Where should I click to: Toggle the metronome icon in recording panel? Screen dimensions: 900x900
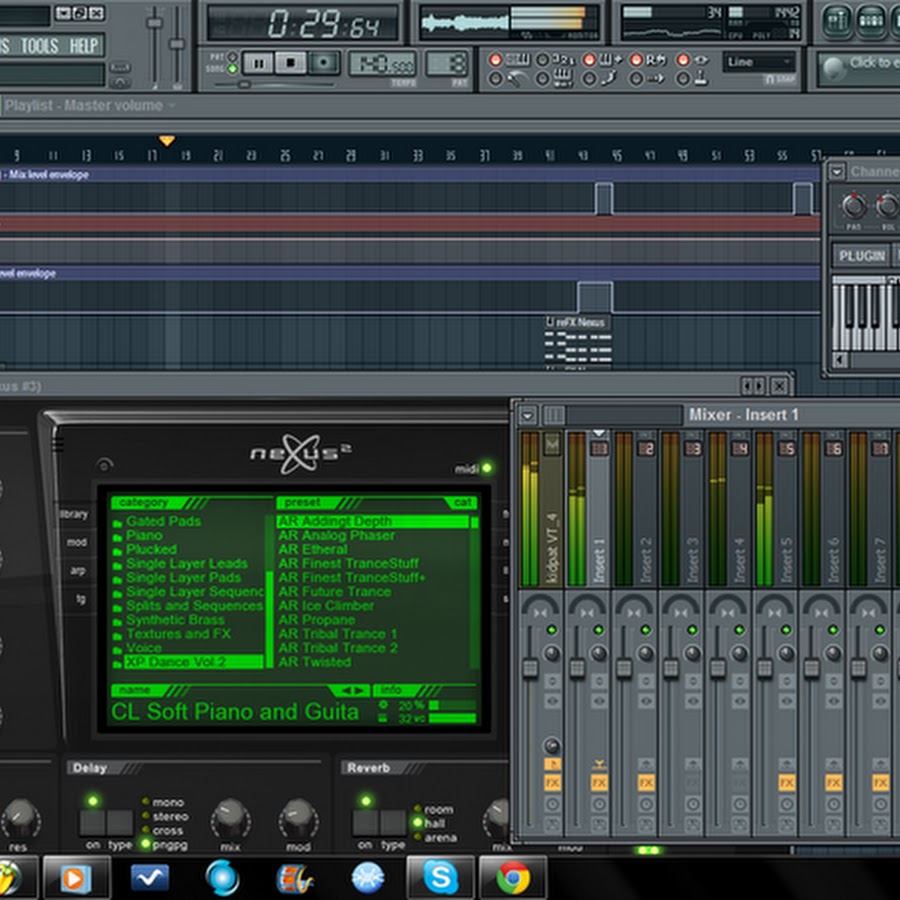[517, 79]
